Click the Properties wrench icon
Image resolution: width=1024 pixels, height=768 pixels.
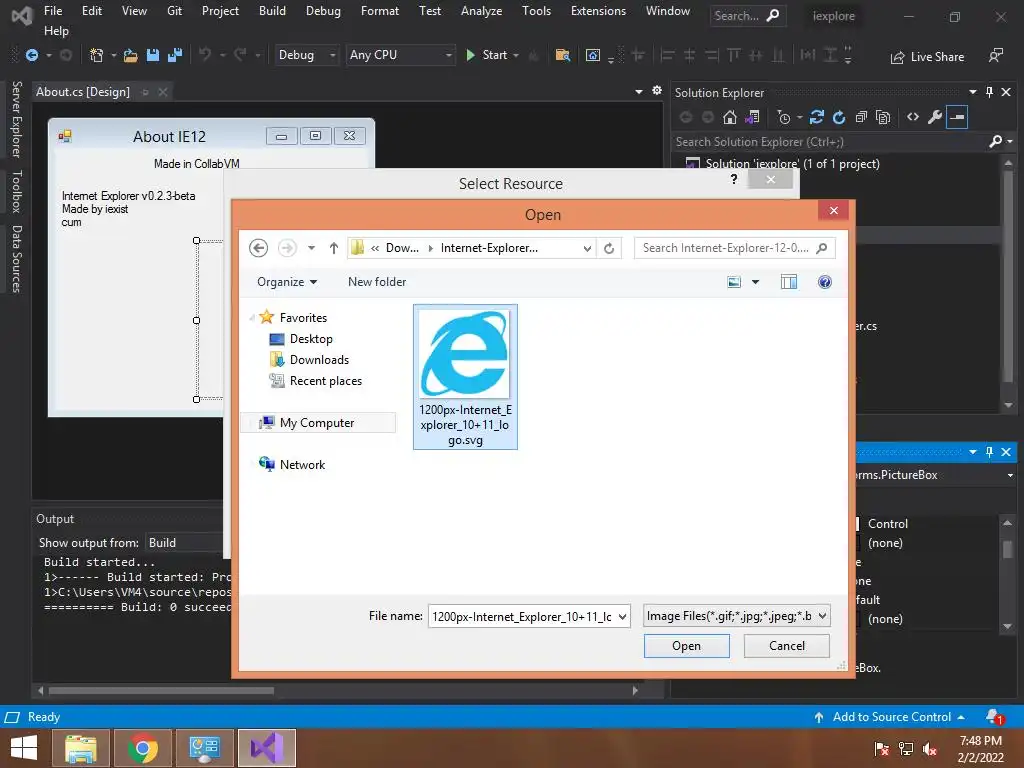[935, 117]
